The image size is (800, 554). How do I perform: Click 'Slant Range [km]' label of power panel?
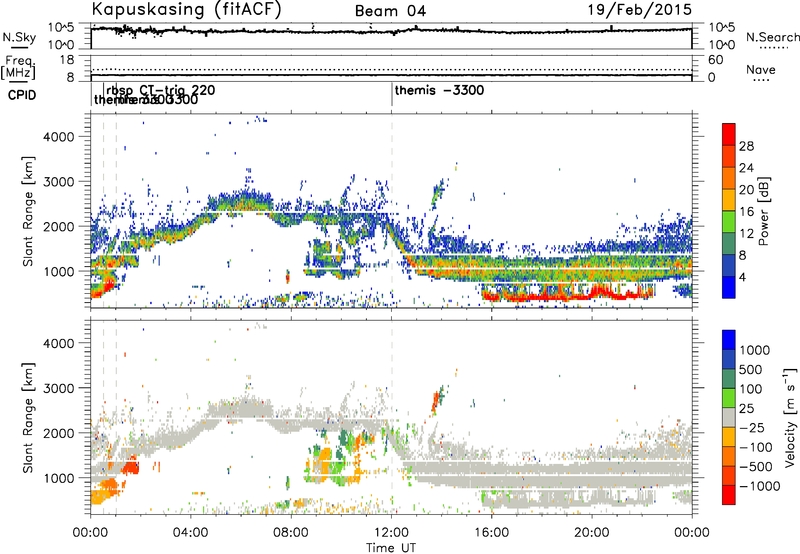point(28,212)
